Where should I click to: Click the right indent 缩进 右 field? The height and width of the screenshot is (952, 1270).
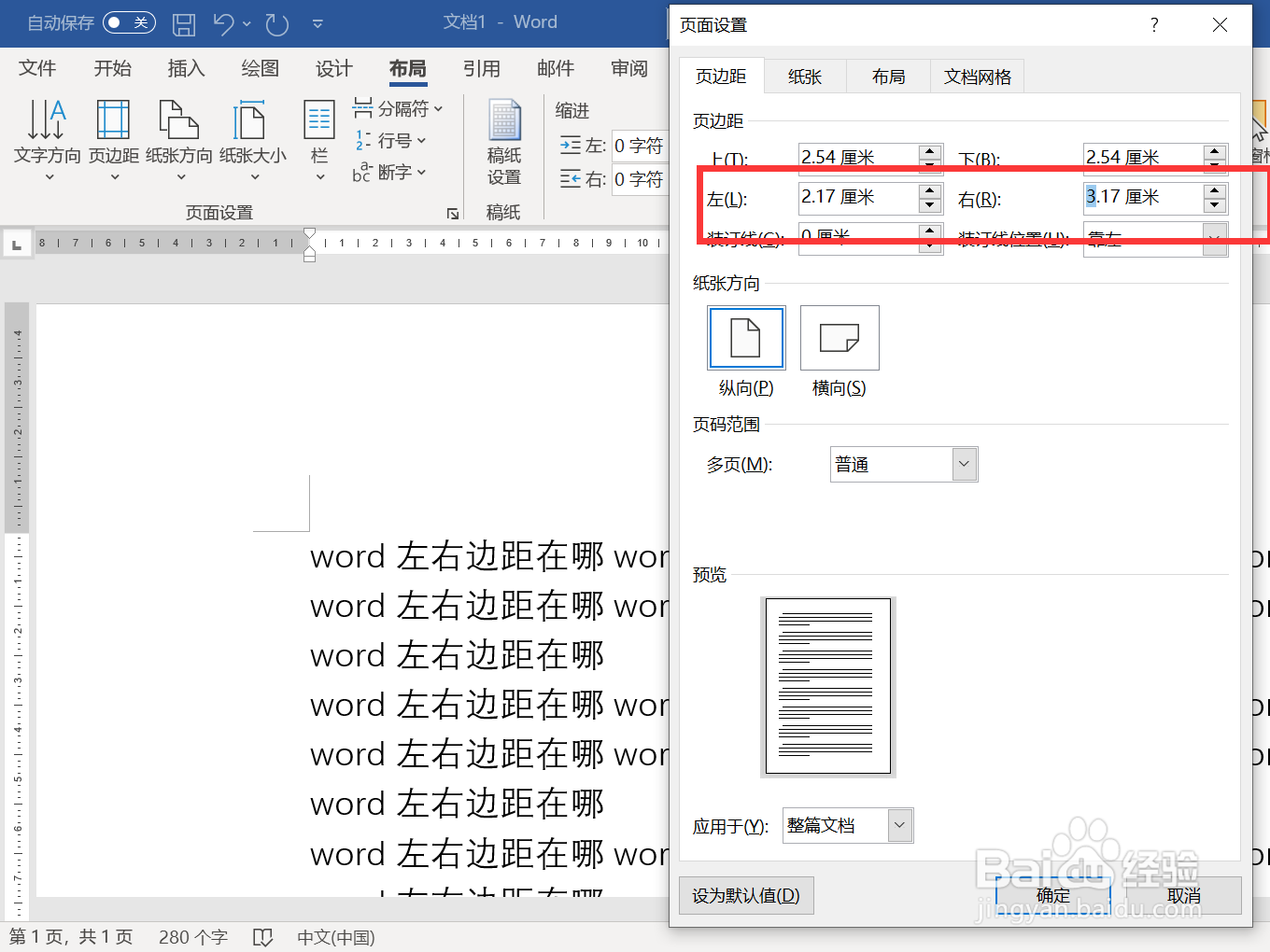click(640, 179)
